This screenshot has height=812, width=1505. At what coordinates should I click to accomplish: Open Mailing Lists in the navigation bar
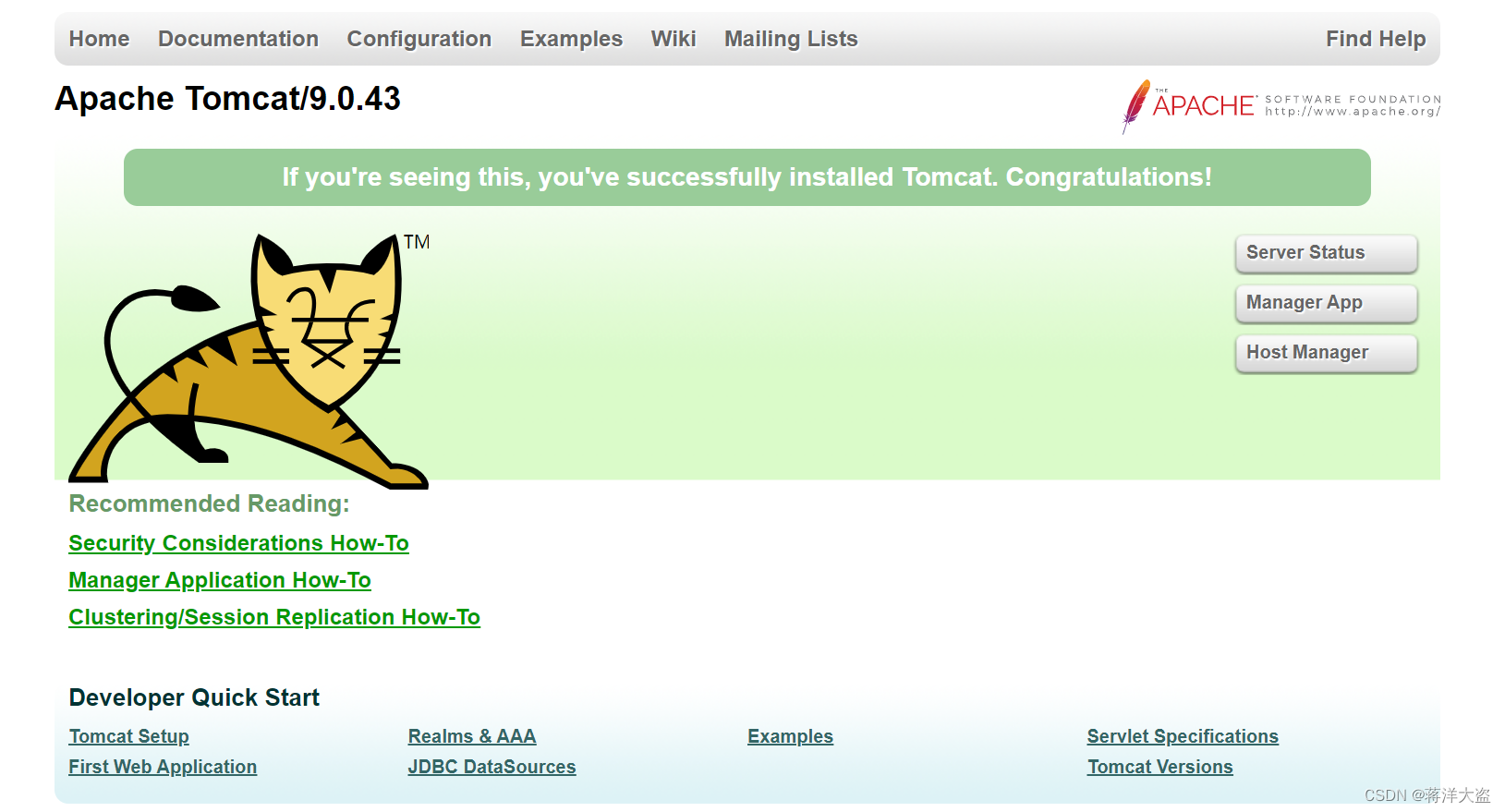click(791, 39)
